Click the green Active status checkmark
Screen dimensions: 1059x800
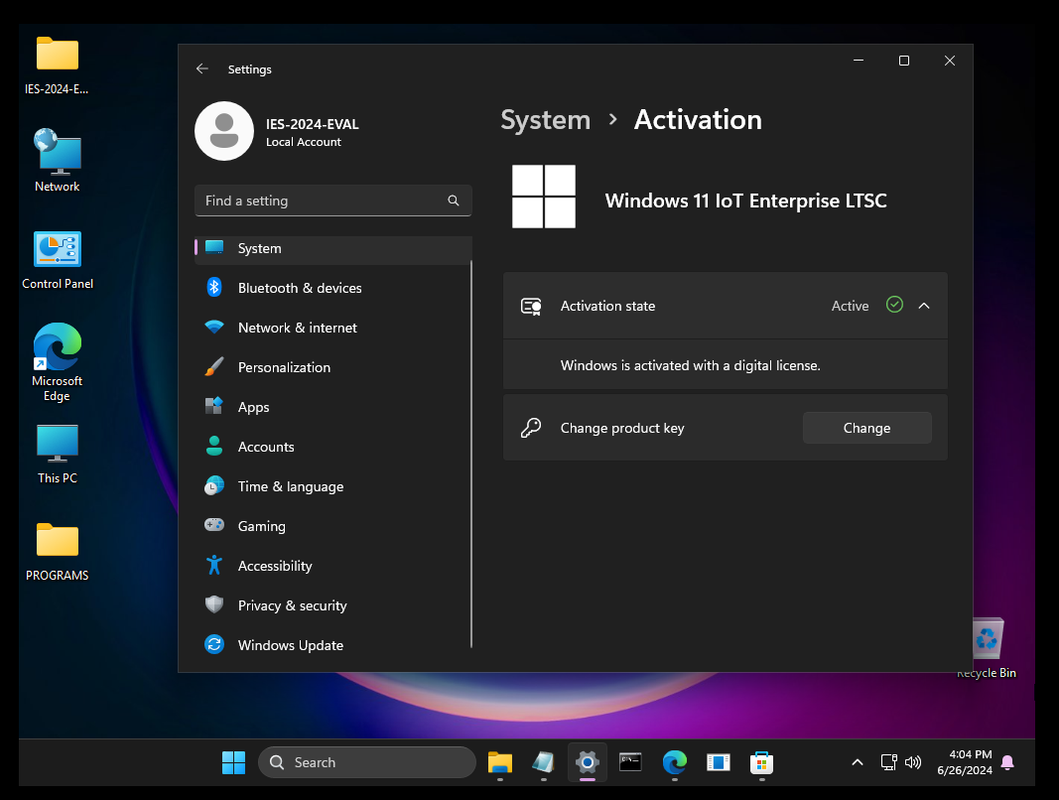coord(894,305)
